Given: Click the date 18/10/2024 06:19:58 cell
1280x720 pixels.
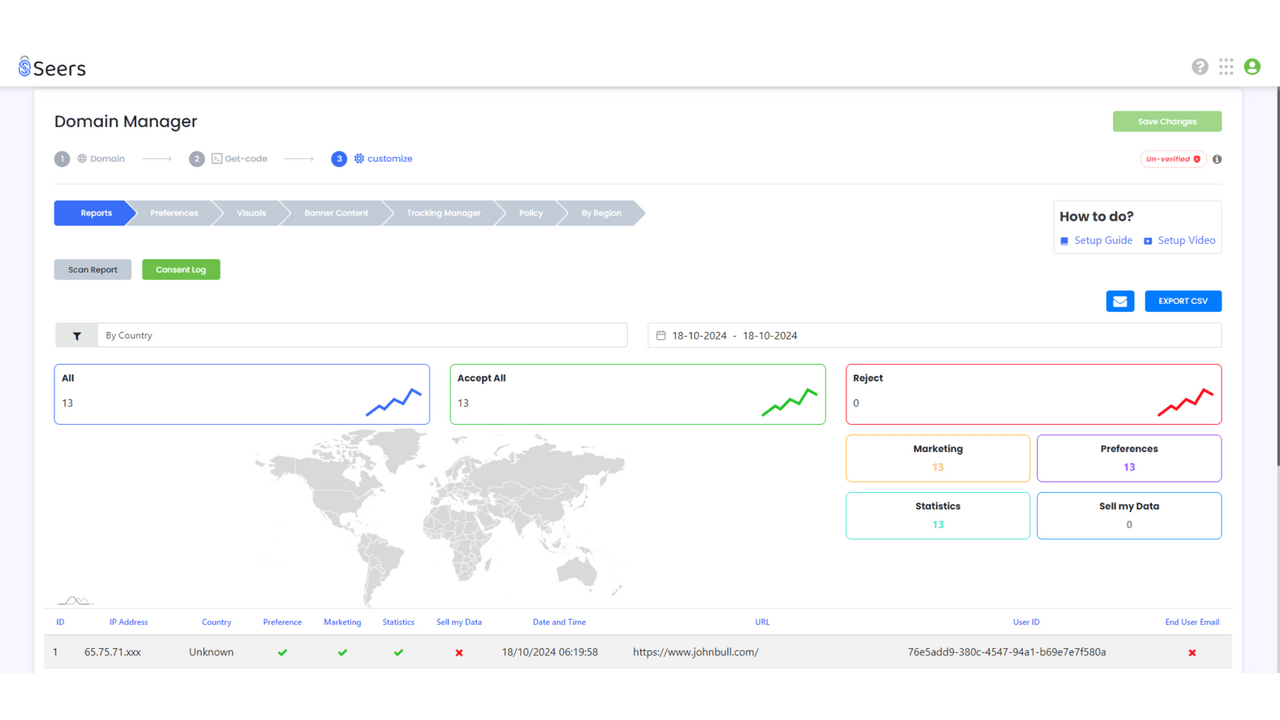Looking at the screenshot, I should pyautogui.click(x=550, y=652).
